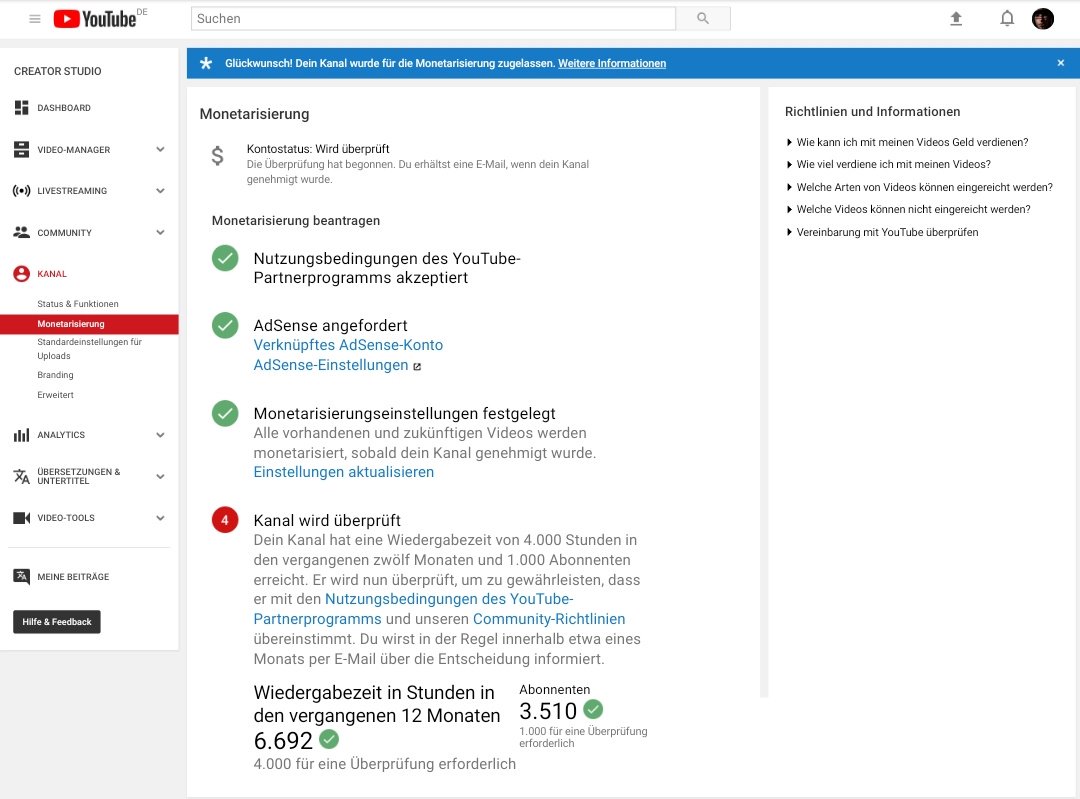Viewport: 1080px width, 799px height.
Task: Expand the Analytics section chevron
Action: (160, 435)
